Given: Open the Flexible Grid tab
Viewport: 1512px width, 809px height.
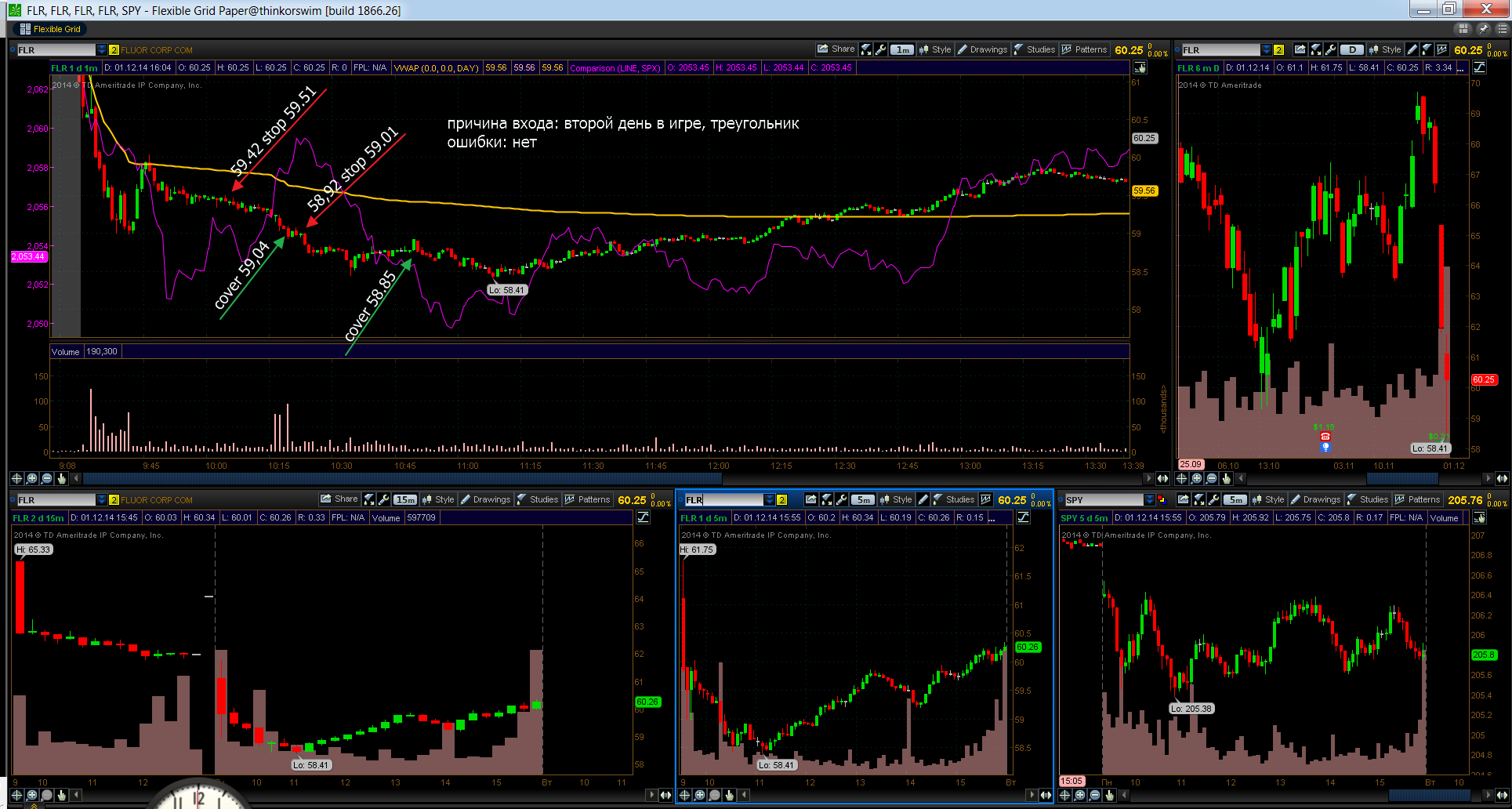Looking at the screenshot, I should point(51,29).
